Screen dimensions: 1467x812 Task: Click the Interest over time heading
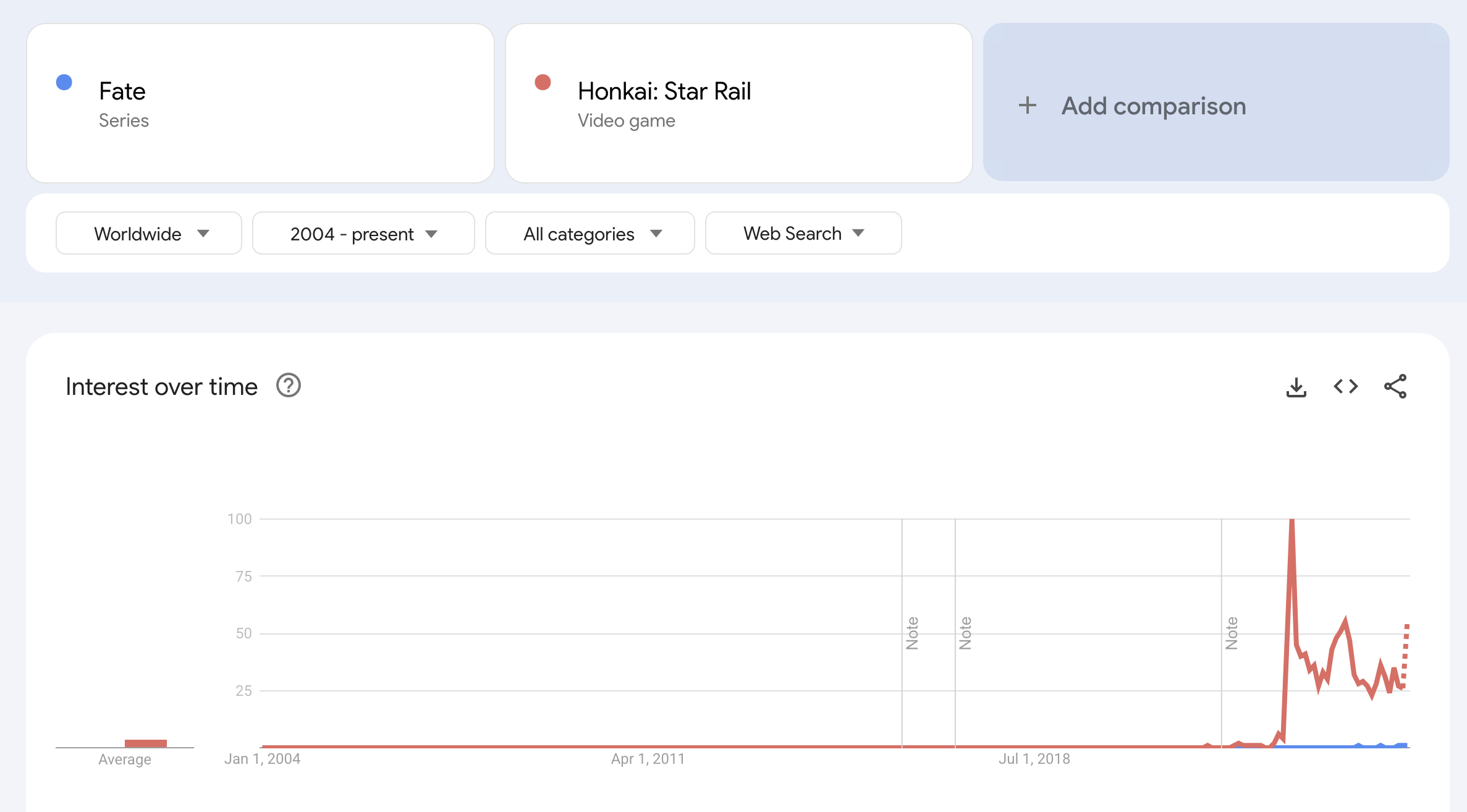(161, 387)
